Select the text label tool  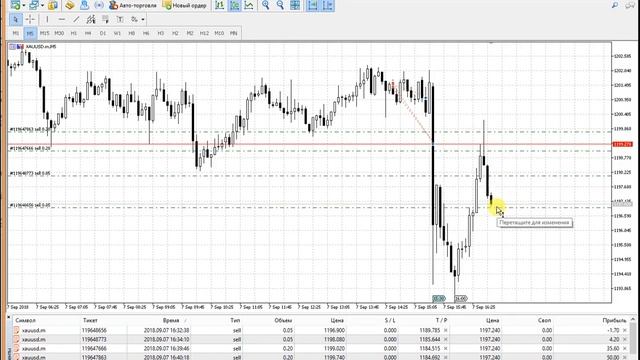click(120, 19)
